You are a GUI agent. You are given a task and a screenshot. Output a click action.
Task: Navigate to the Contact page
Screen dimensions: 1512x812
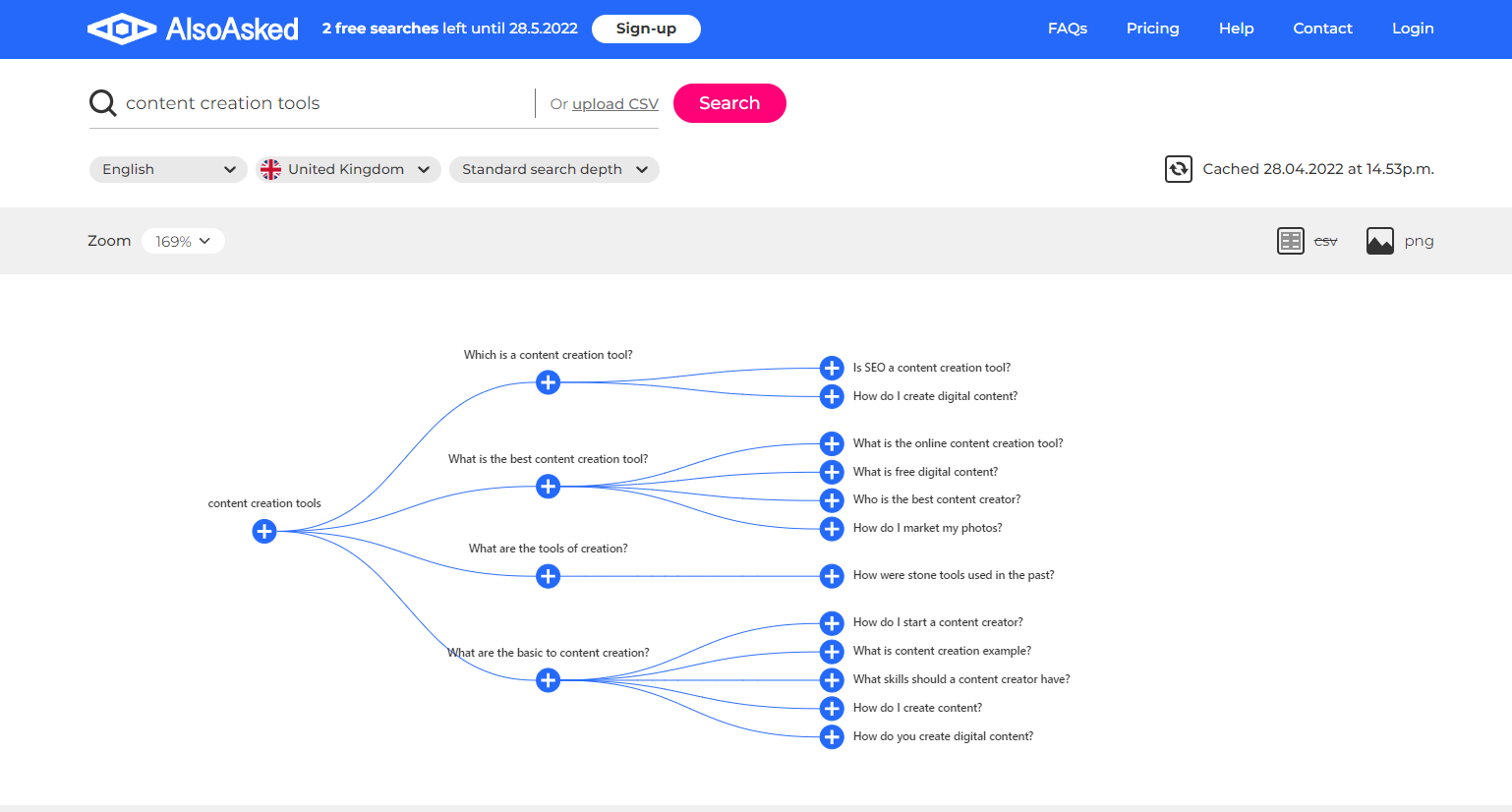click(x=1323, y=29)
